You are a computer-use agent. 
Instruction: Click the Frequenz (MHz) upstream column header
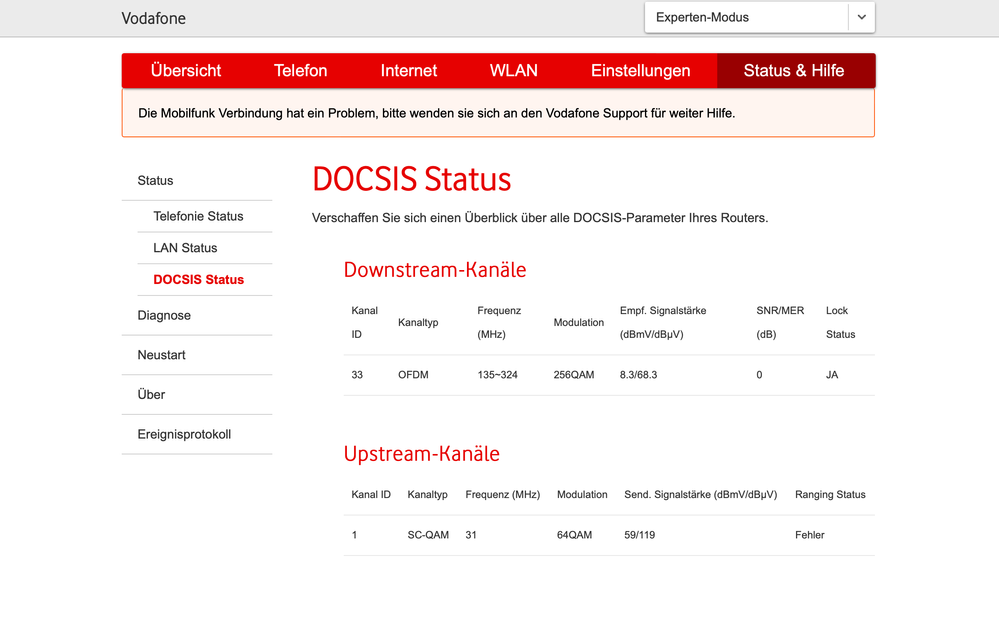pyautogui.click(x=503, y=495)
